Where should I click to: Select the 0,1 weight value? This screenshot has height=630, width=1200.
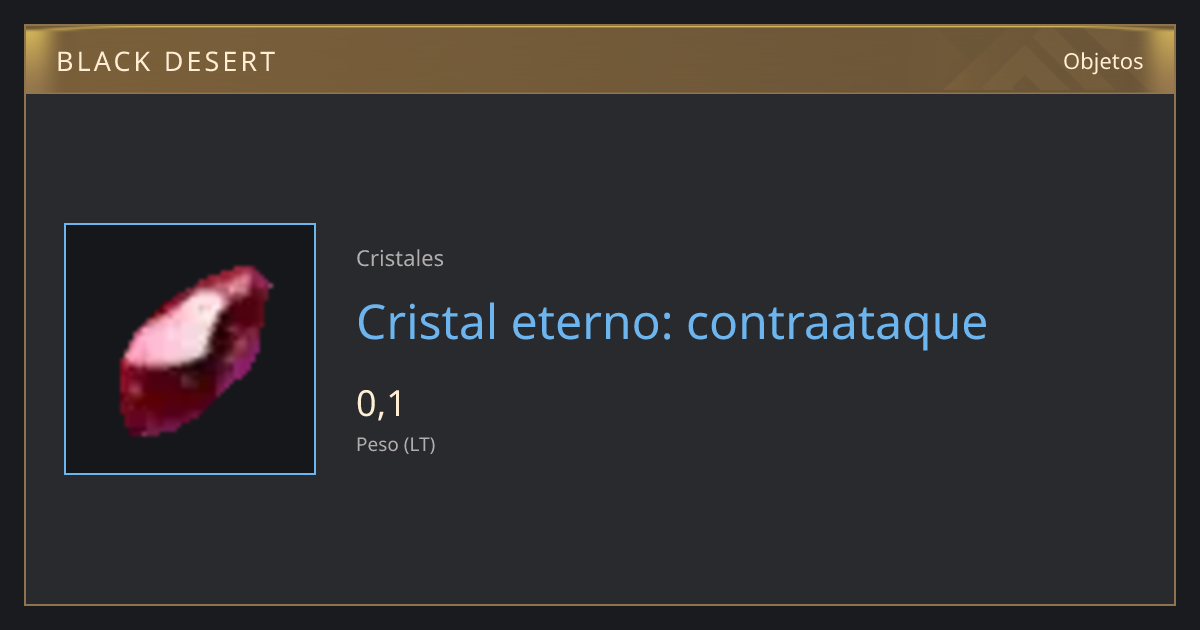(380, 404)
